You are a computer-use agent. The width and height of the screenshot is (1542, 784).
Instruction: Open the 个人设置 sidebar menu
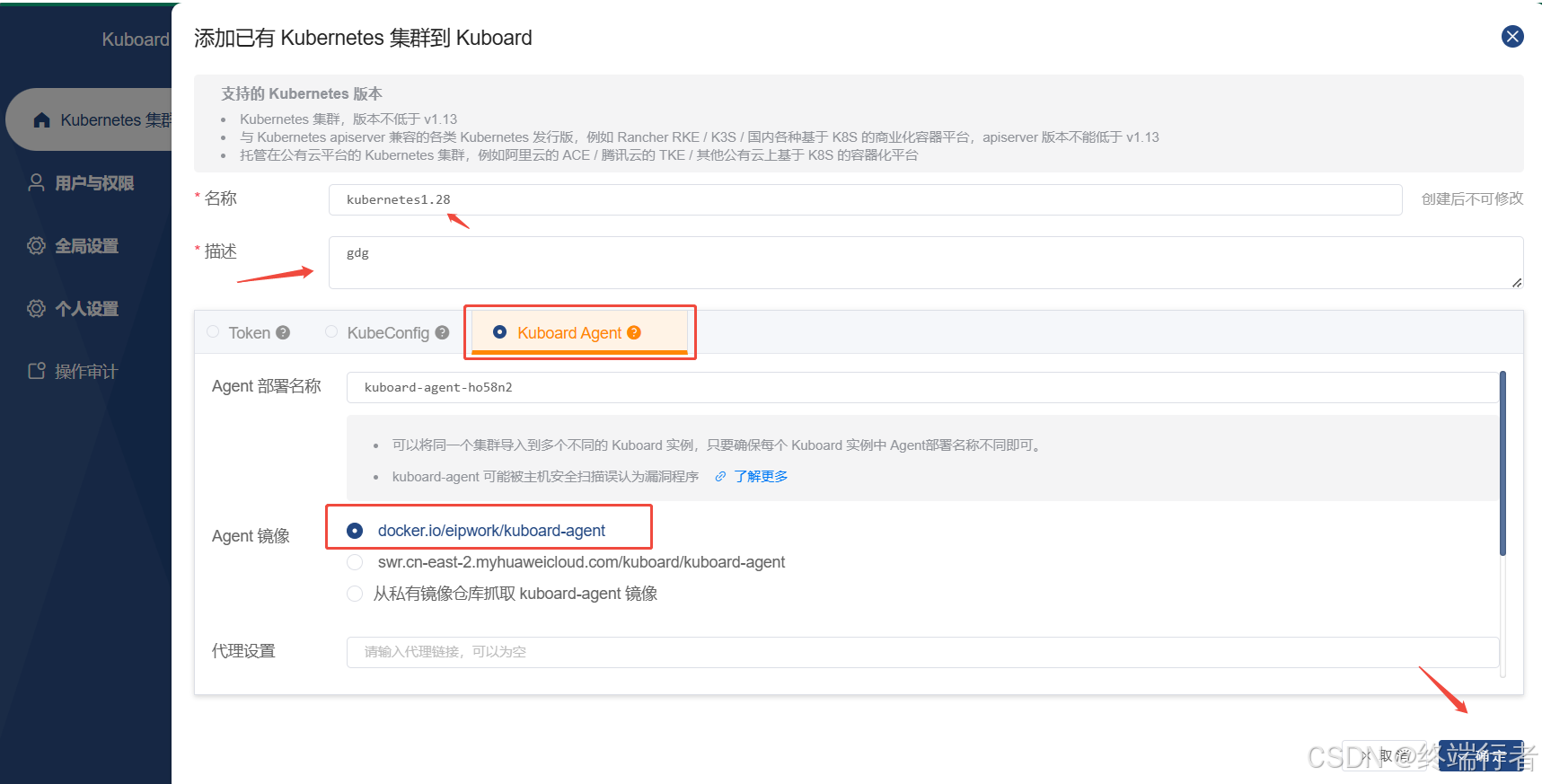tap(86, 309)
